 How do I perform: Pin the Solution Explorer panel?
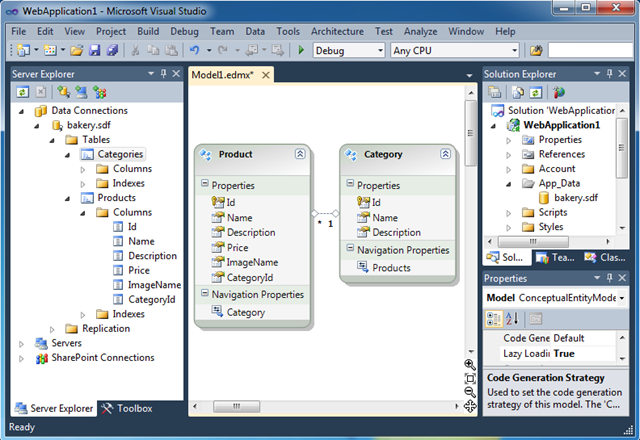[609, 73]
